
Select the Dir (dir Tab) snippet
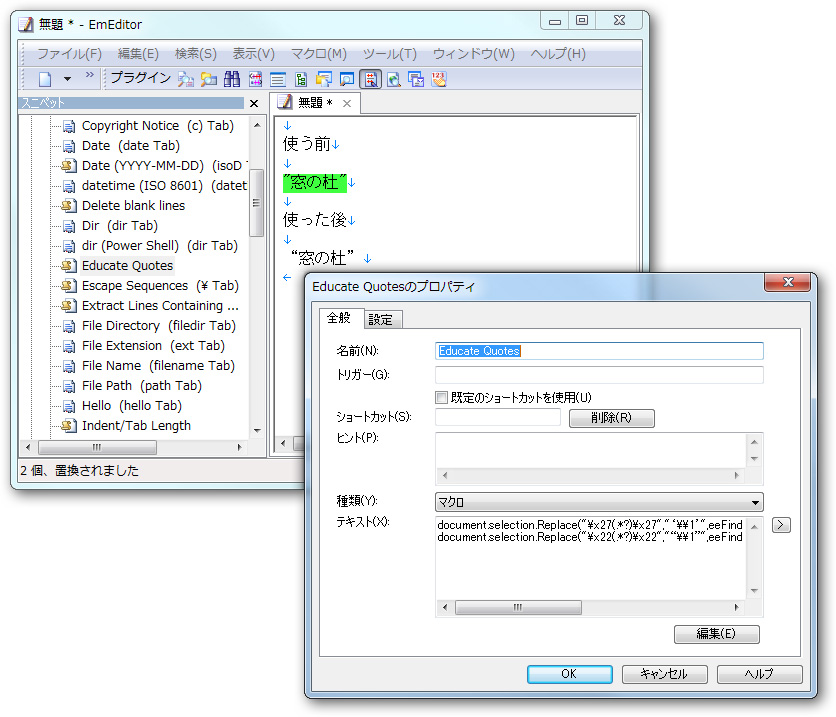coord(120,225)
